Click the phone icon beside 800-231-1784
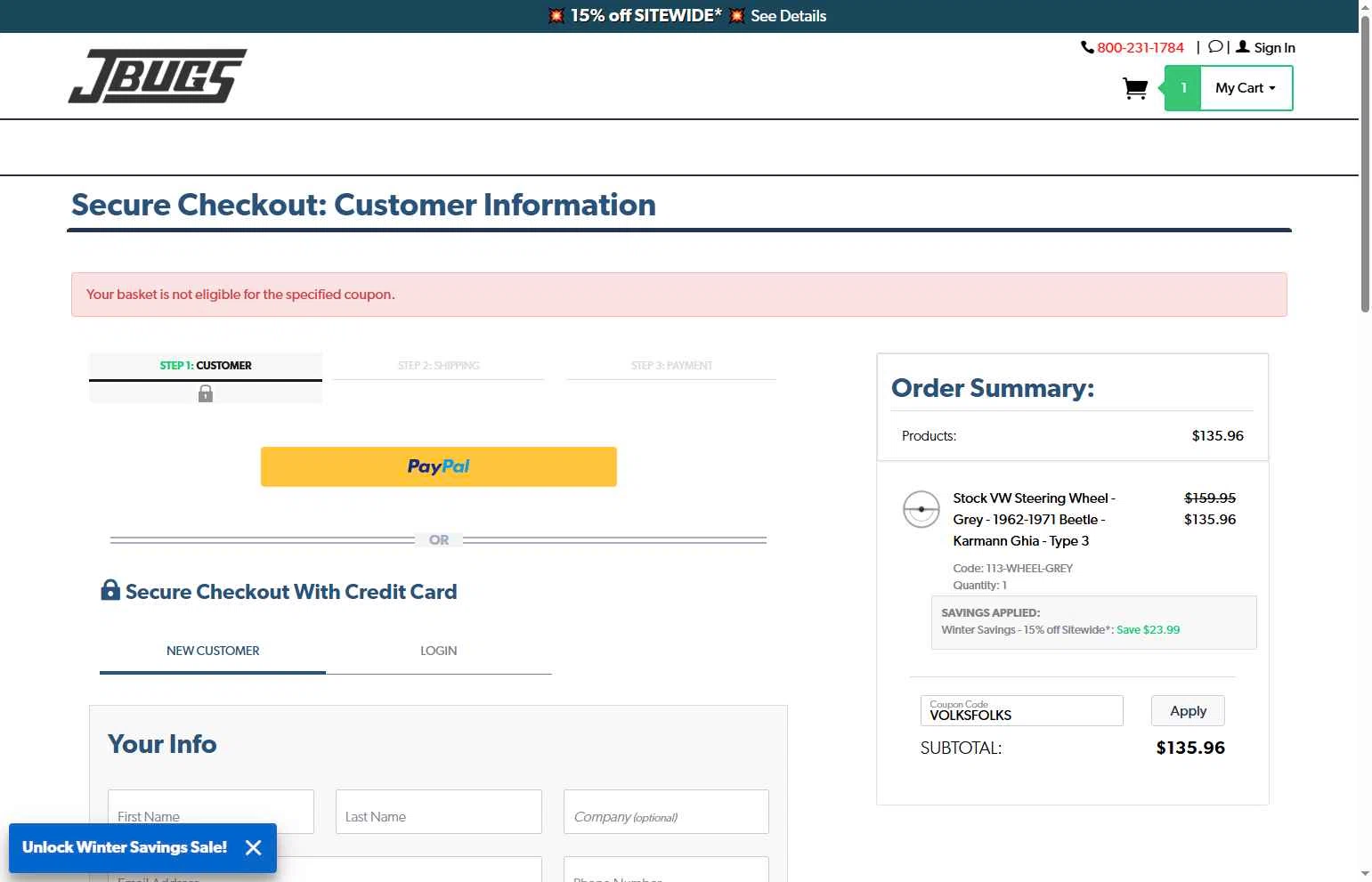The image size is (1372, 882). point(1087,47)
